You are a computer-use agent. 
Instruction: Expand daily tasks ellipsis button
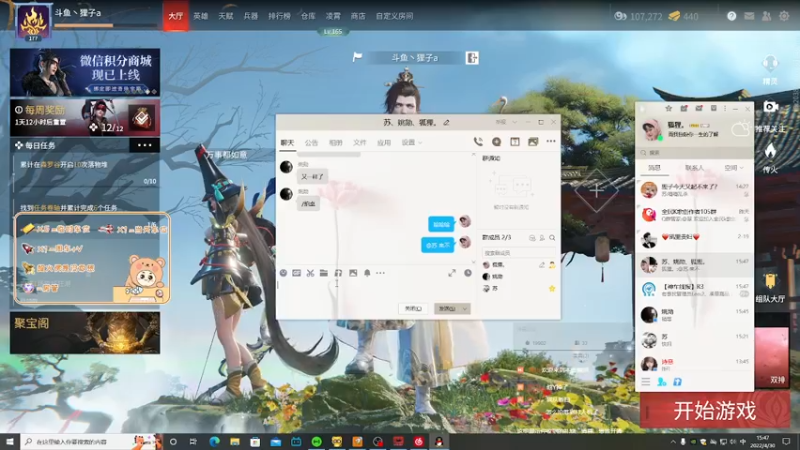click(144, 145)
